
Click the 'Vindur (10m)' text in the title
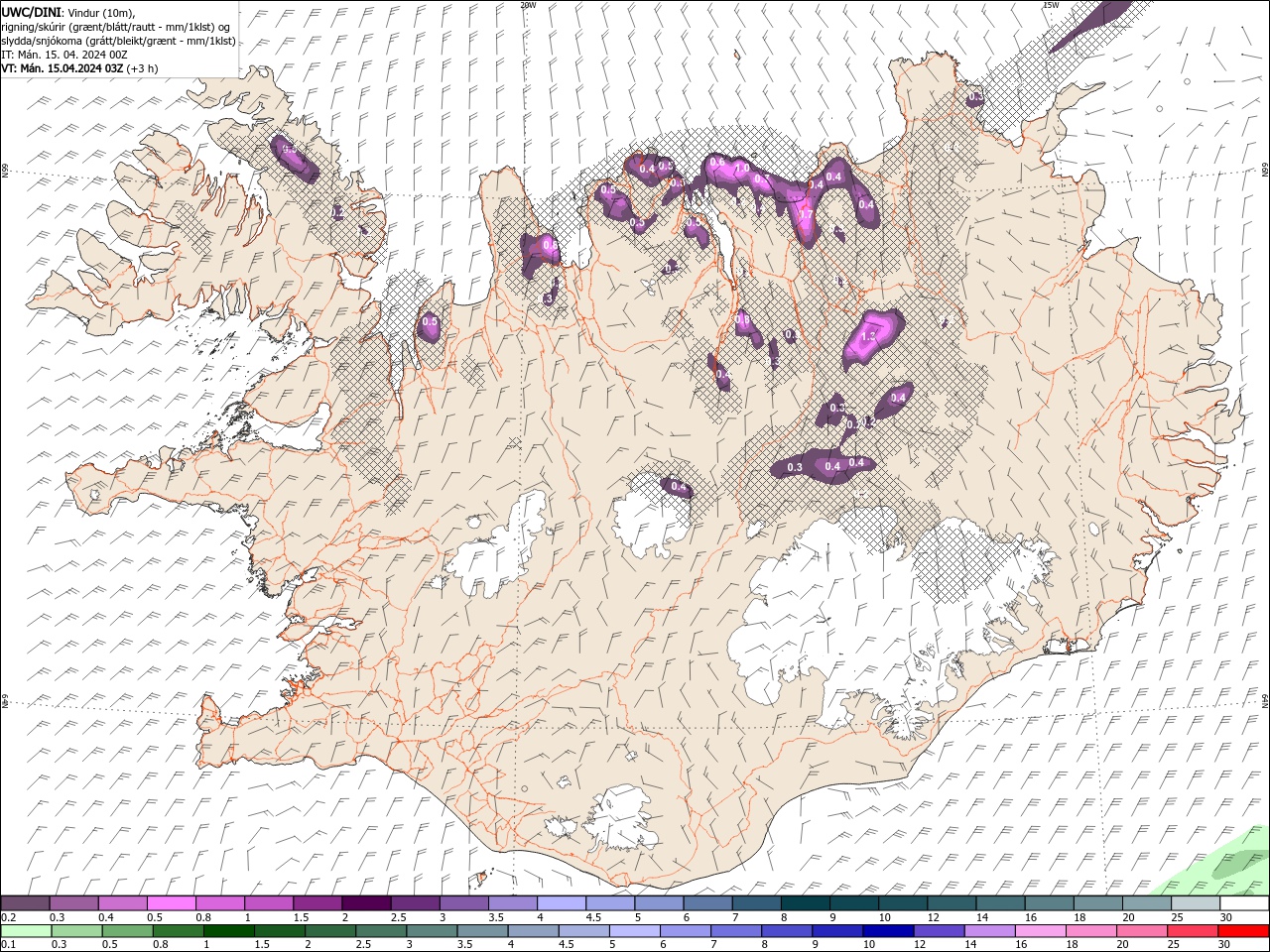(102, 12)
